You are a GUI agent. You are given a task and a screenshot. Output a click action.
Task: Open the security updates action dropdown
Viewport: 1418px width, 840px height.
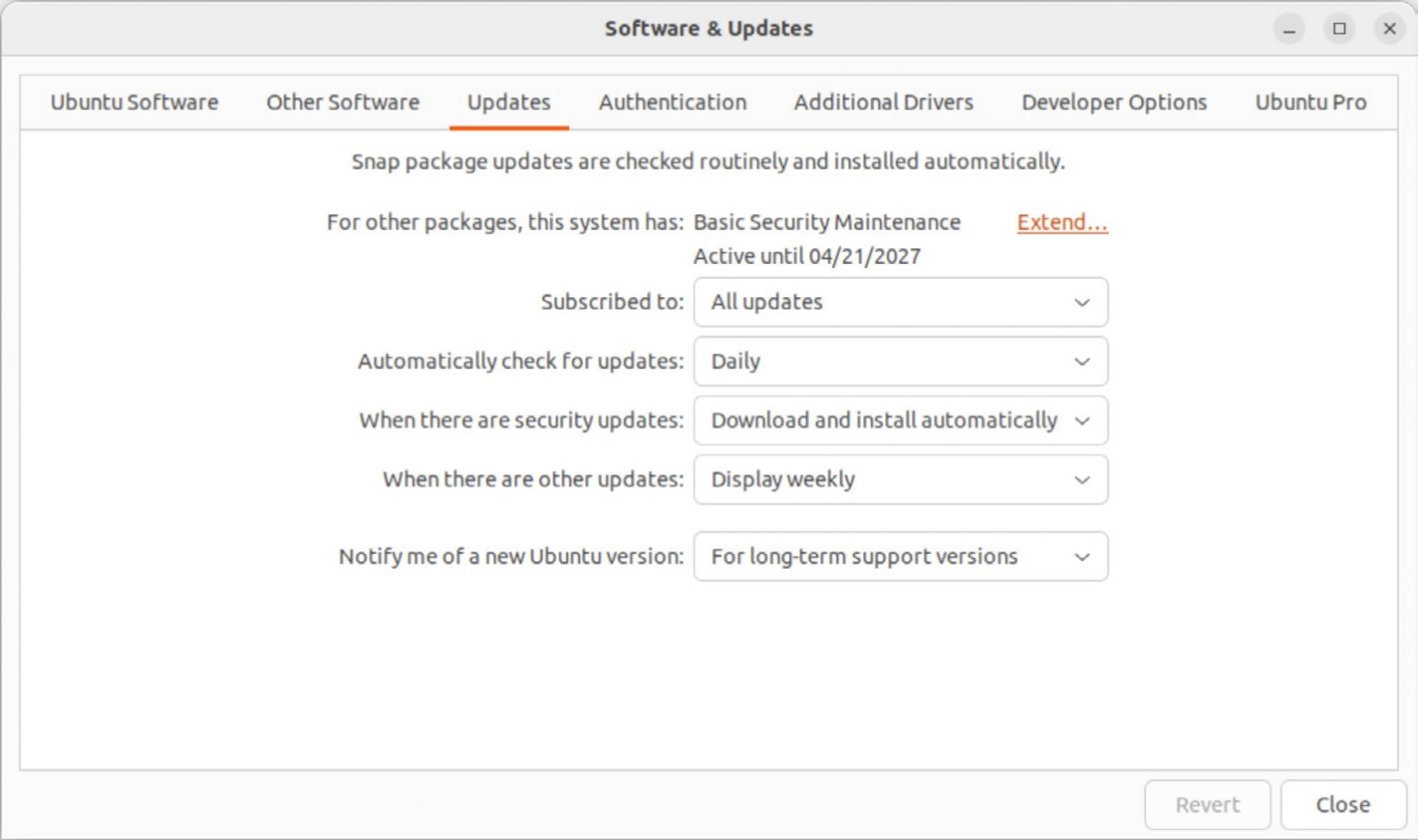900,421
